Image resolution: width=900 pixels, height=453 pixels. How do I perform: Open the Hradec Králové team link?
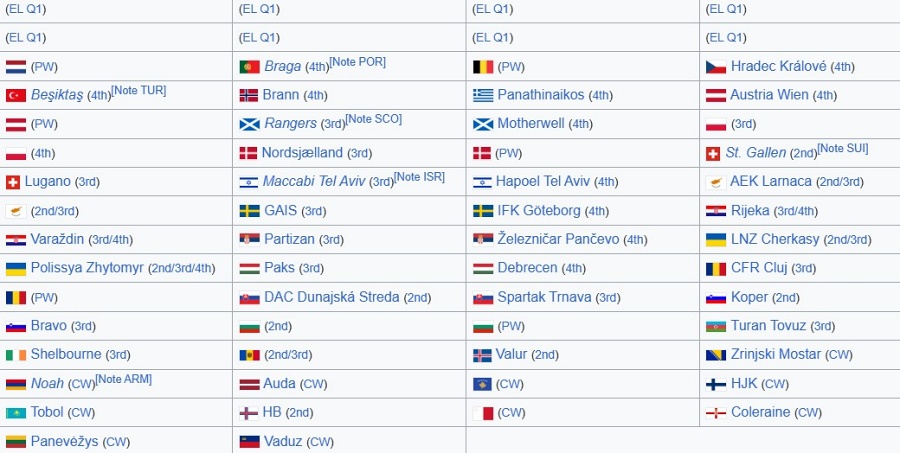pyautogui.click(x=778, y=66)
